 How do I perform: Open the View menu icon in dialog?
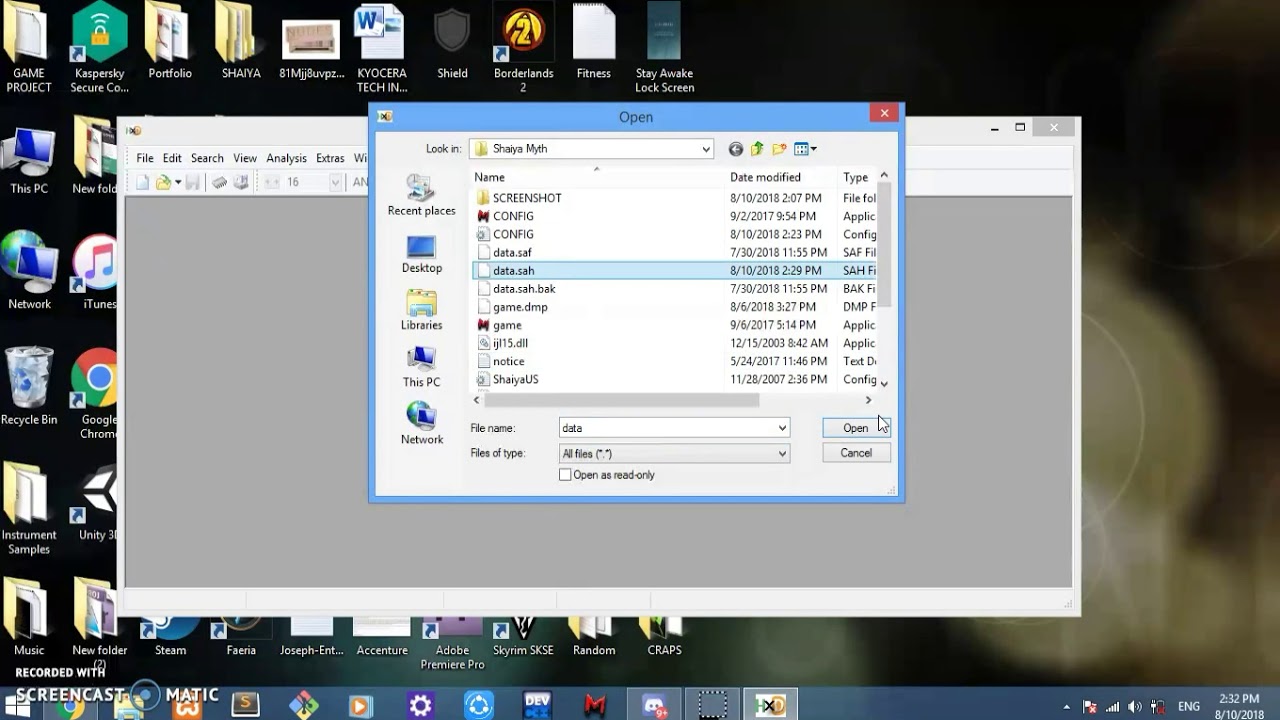pyautogui.click(x=805, y=149)
